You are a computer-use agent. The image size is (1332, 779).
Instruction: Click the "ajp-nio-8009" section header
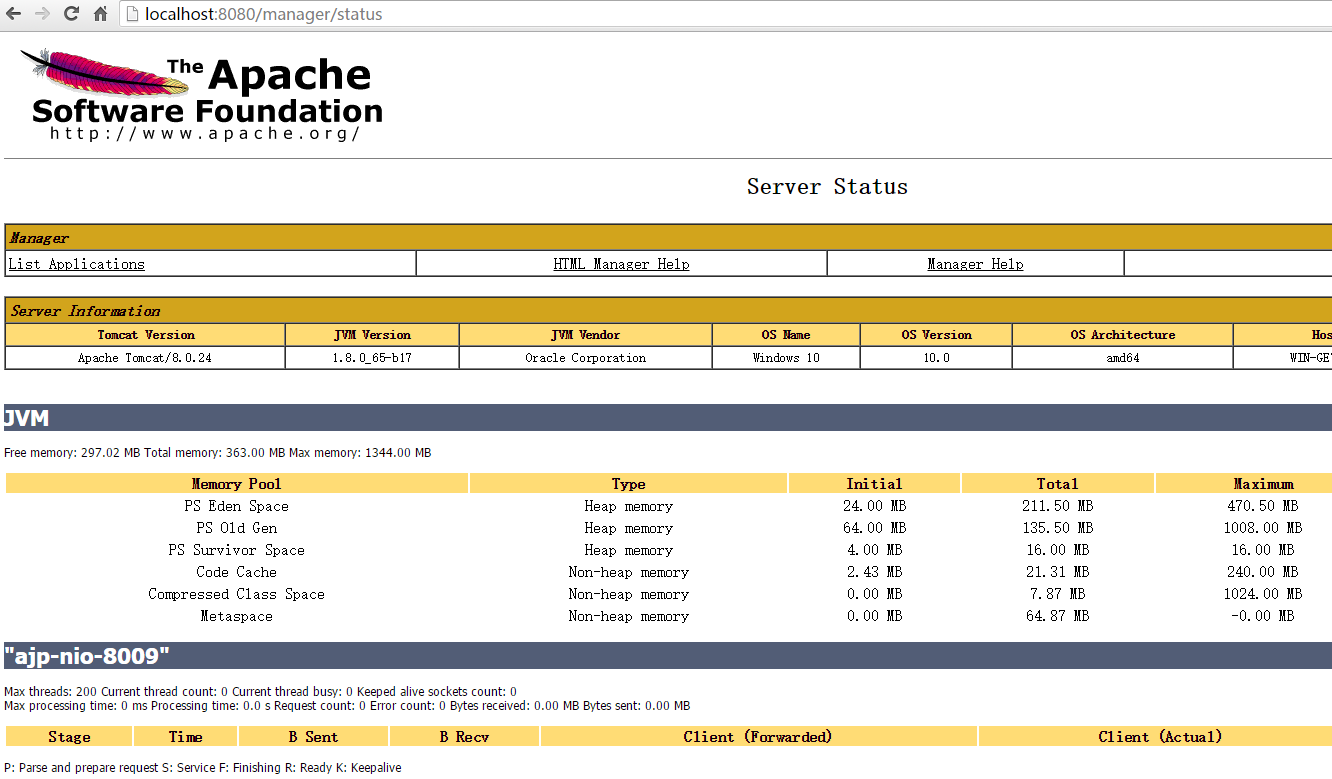[x=87, y=656]
